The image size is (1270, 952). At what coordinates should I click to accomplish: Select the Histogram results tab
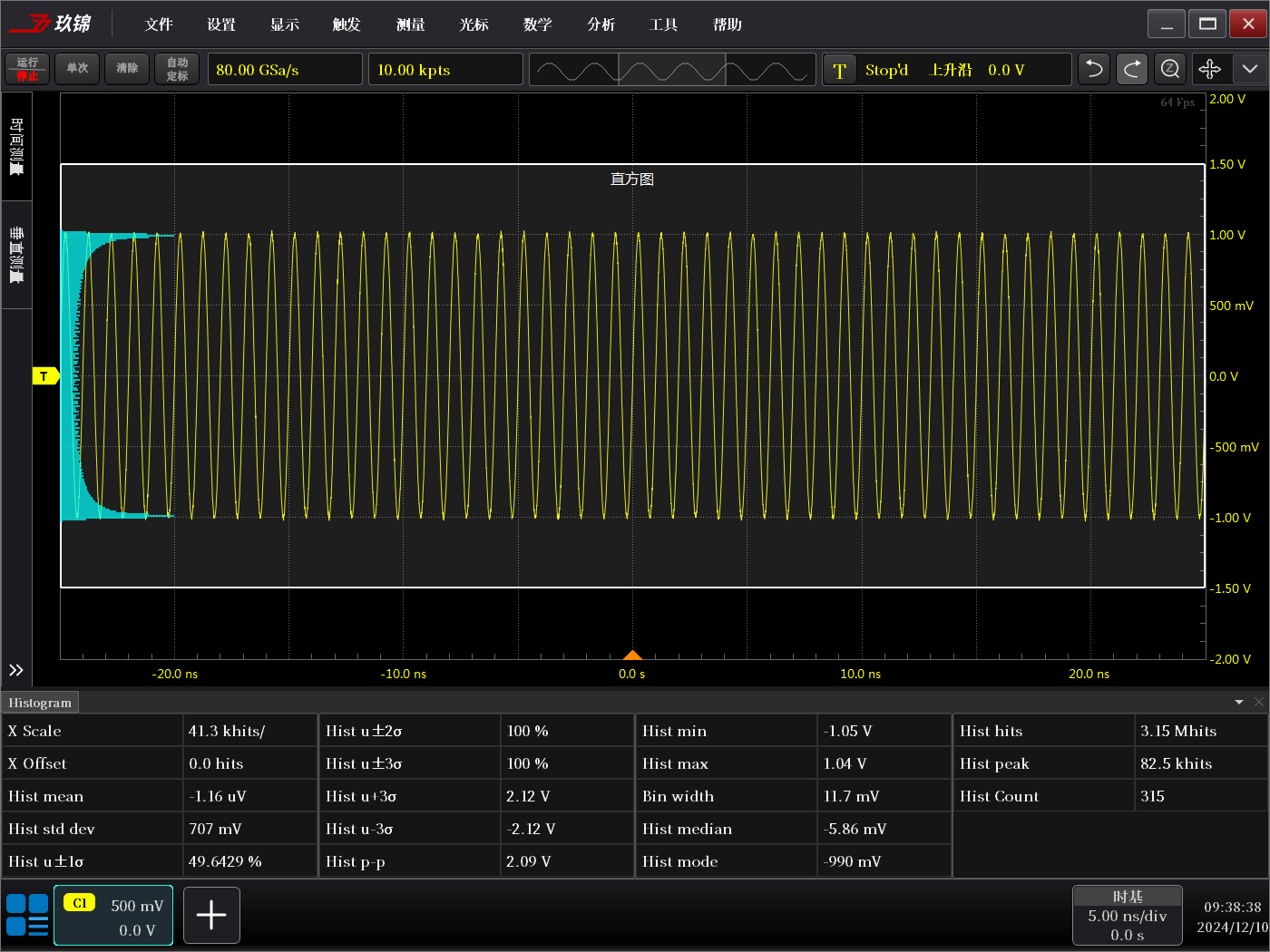tap(40, 703)
